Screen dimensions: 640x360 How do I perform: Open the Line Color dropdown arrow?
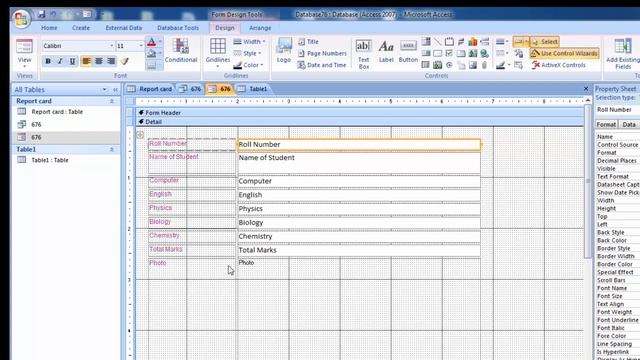[509, 65]
